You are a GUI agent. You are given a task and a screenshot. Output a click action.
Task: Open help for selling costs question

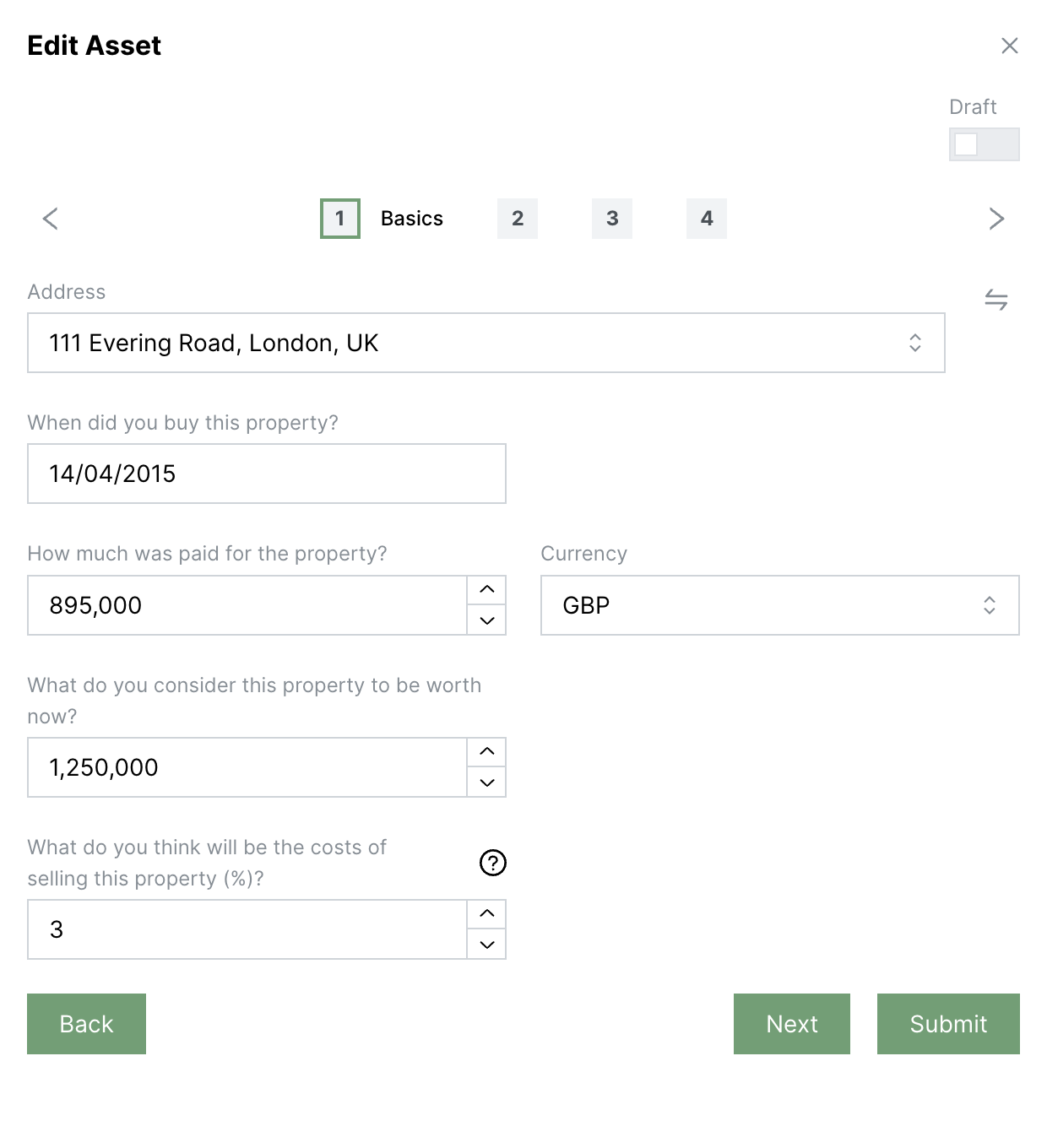click(x=492, y=863)
